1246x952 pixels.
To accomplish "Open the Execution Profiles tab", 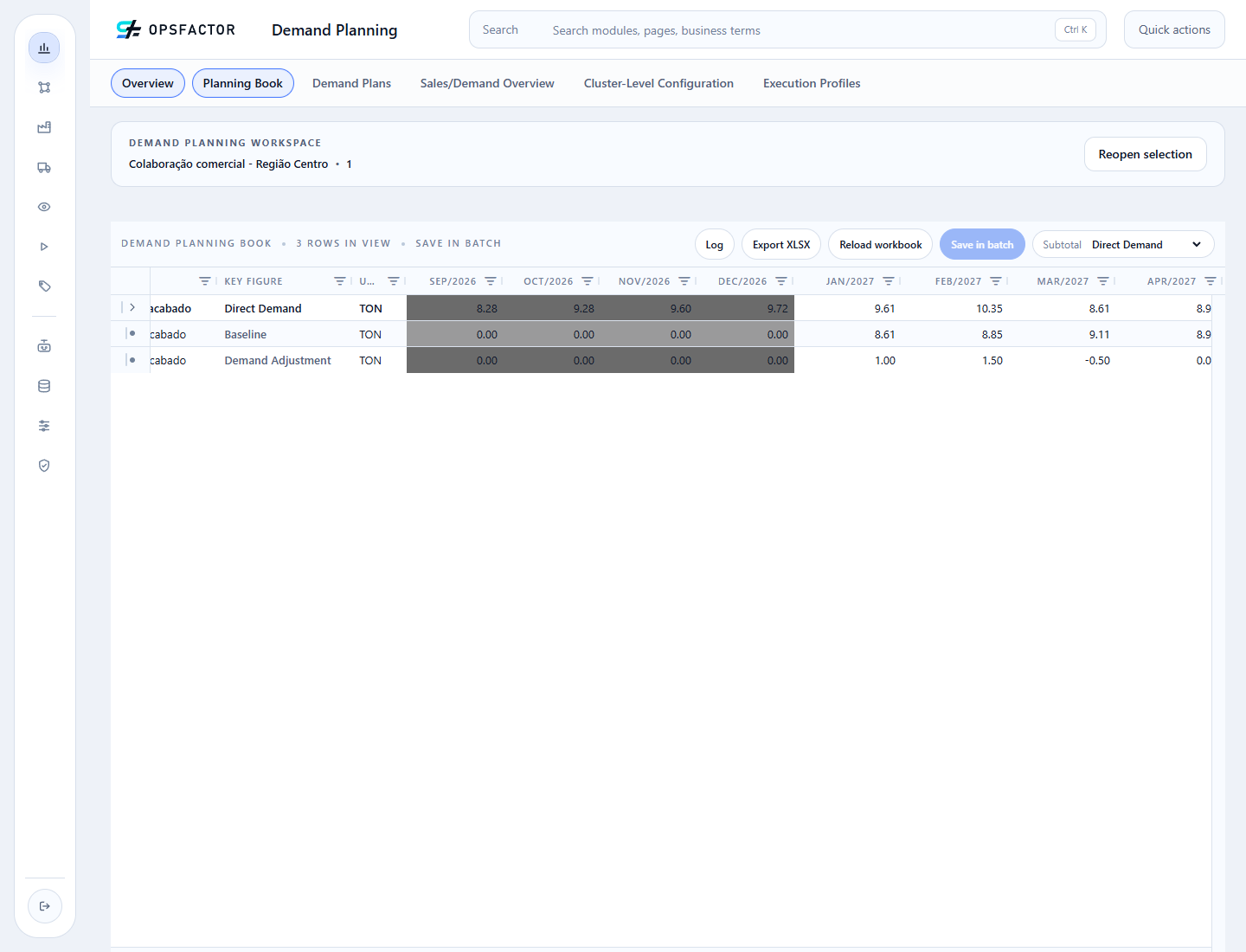I will pos(812,83).
